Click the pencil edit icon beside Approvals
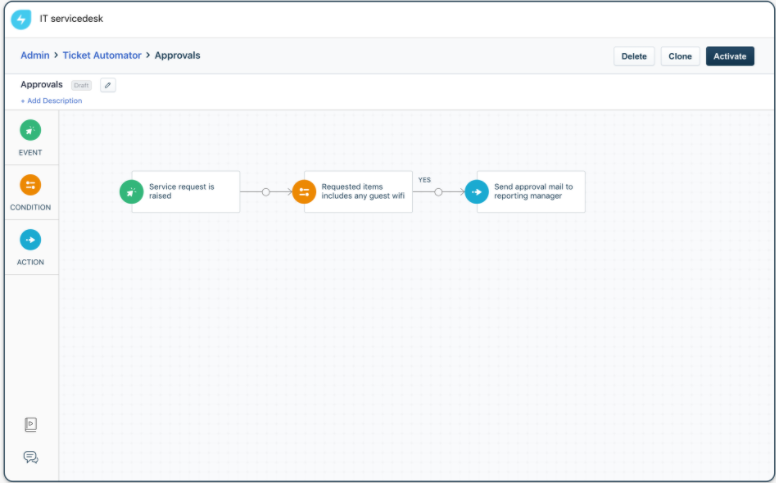 pyautogui.click(x=108, y=85)
